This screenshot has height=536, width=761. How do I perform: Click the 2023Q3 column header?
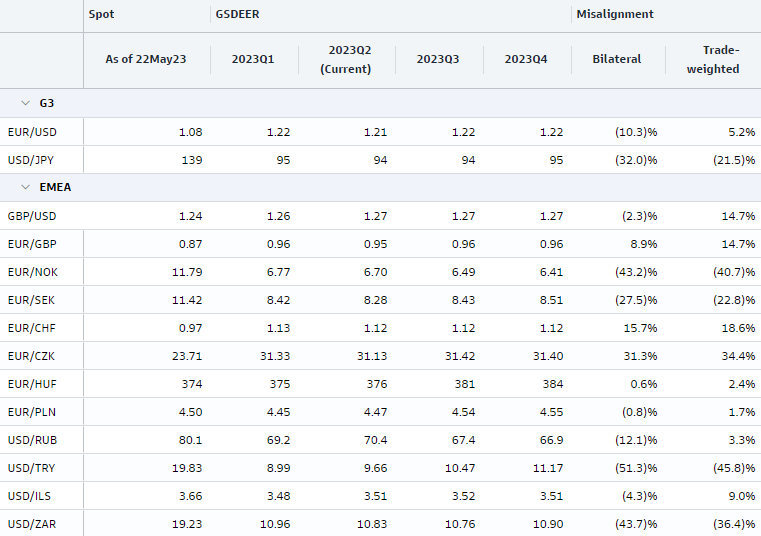click(438, 60)
